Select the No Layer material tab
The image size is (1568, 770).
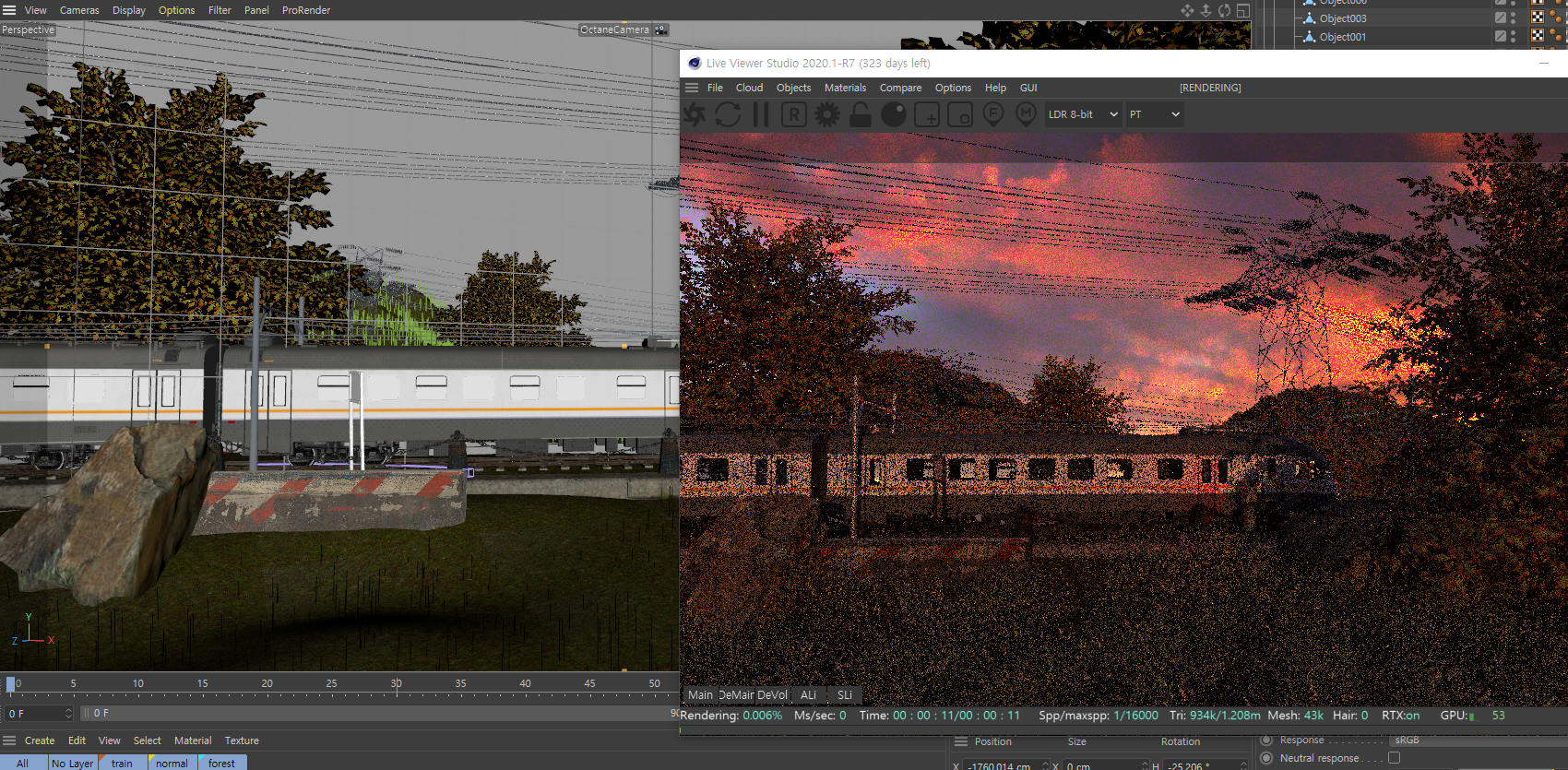pos(73,763)
